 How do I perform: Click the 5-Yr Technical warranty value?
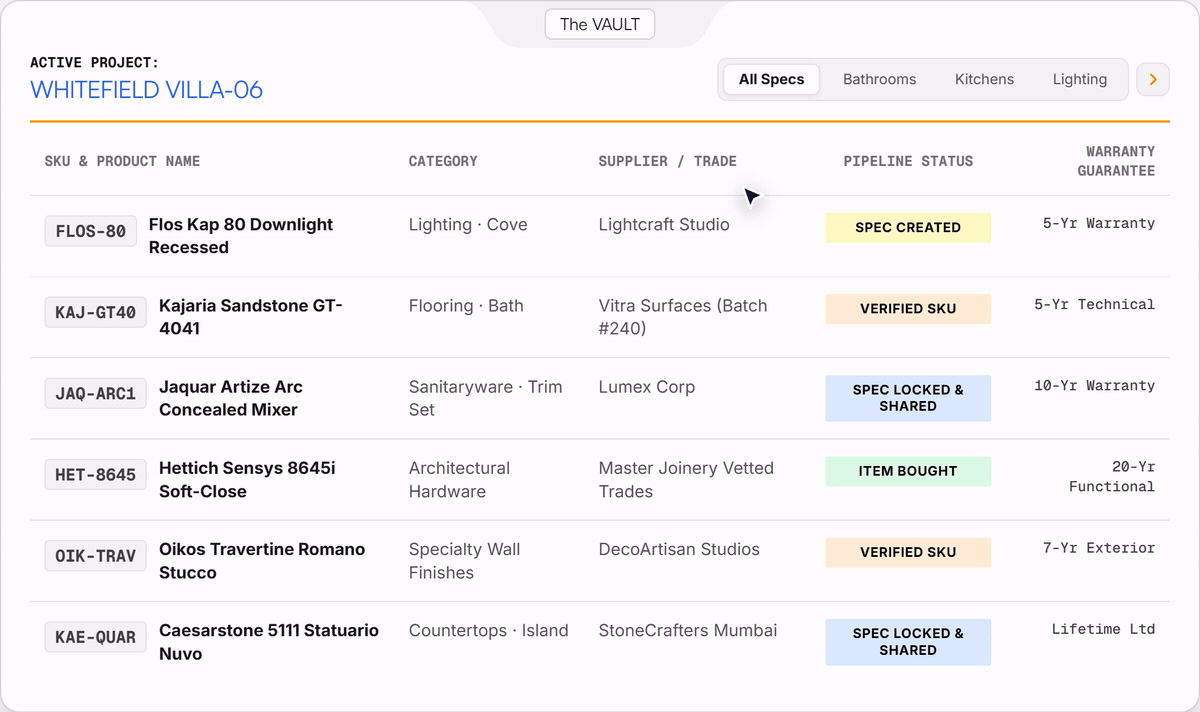(1095, 304)
